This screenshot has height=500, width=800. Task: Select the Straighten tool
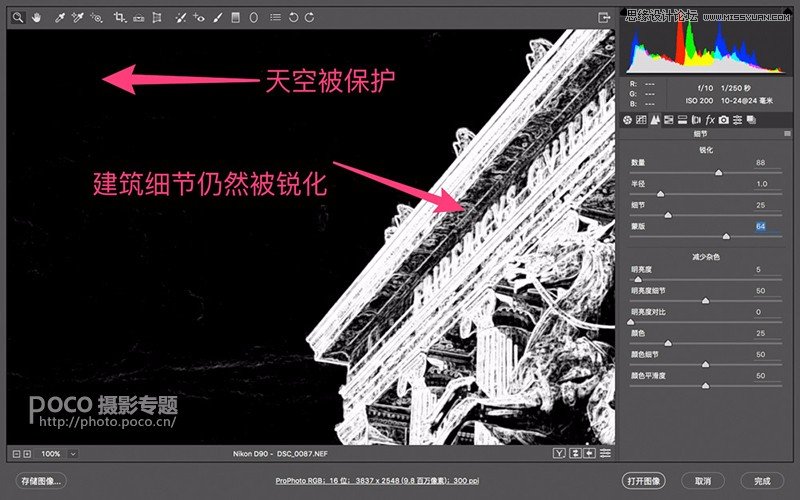(x=138, y=18)
